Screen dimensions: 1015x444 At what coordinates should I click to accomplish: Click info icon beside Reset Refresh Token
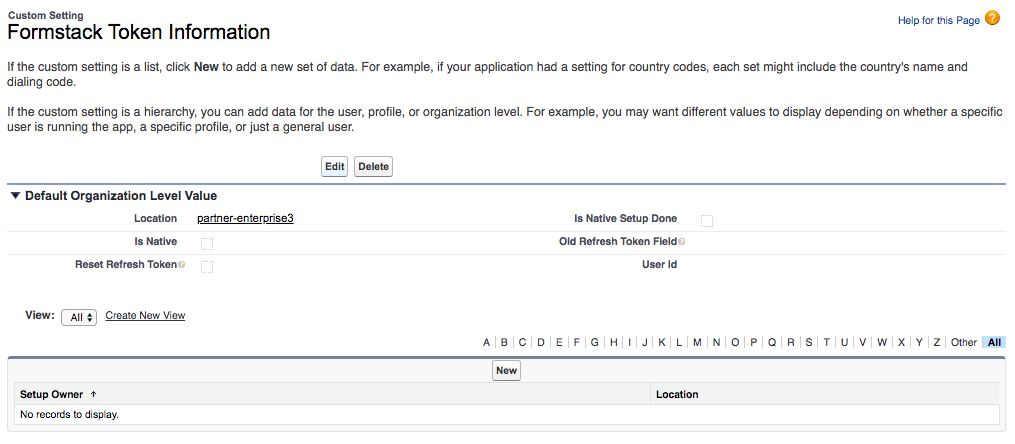click(181, 265)
